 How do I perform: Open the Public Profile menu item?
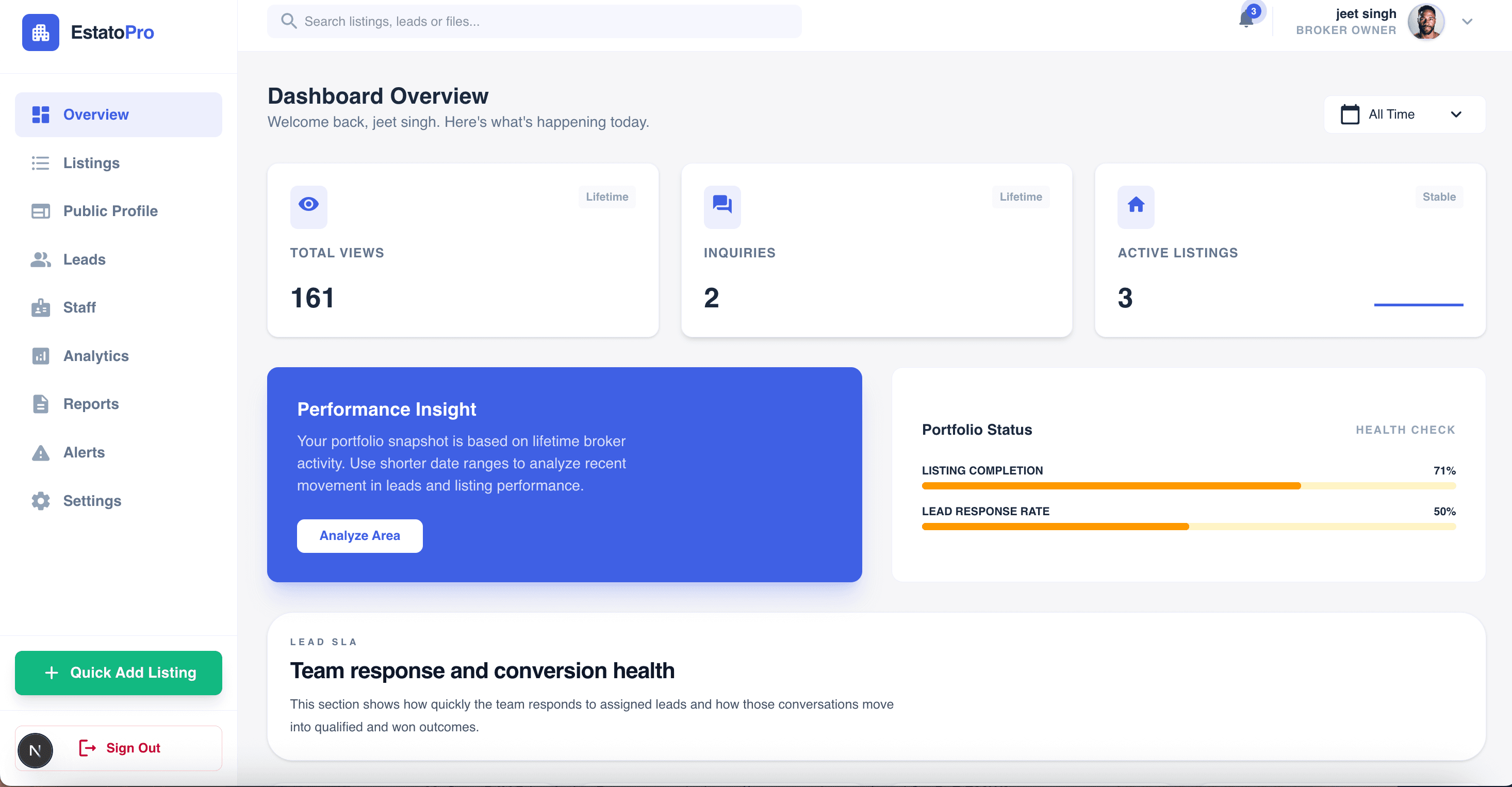(119, 211)
